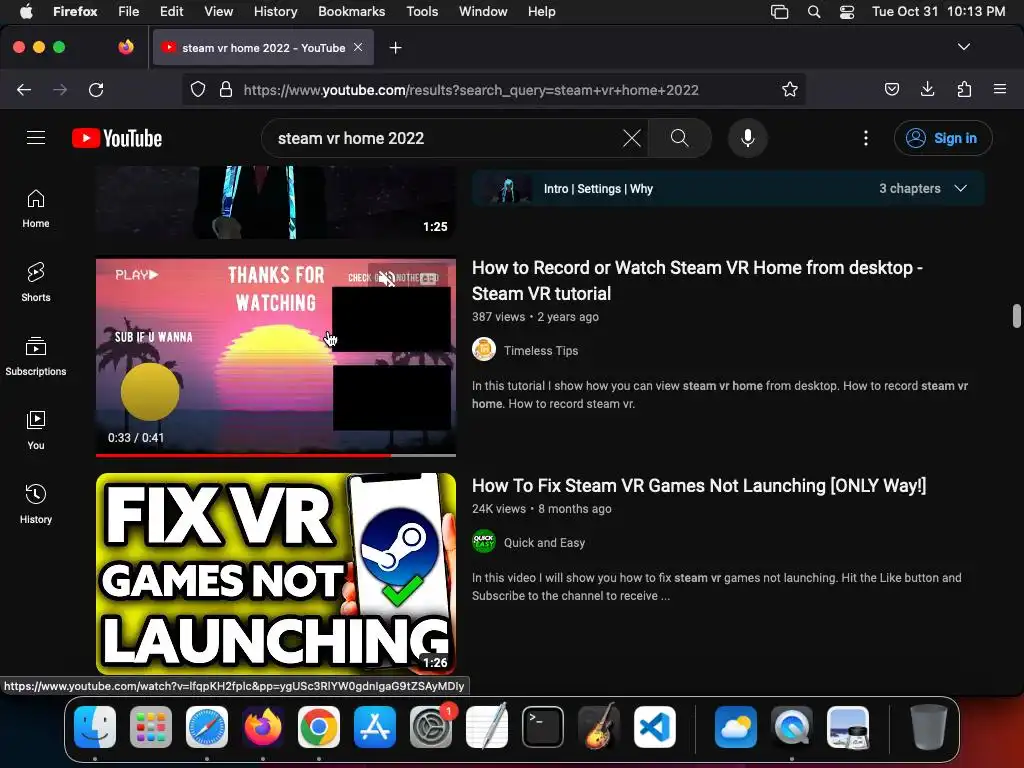
Task: Go back with the Firefox back arrow
Action: point(24,89)
